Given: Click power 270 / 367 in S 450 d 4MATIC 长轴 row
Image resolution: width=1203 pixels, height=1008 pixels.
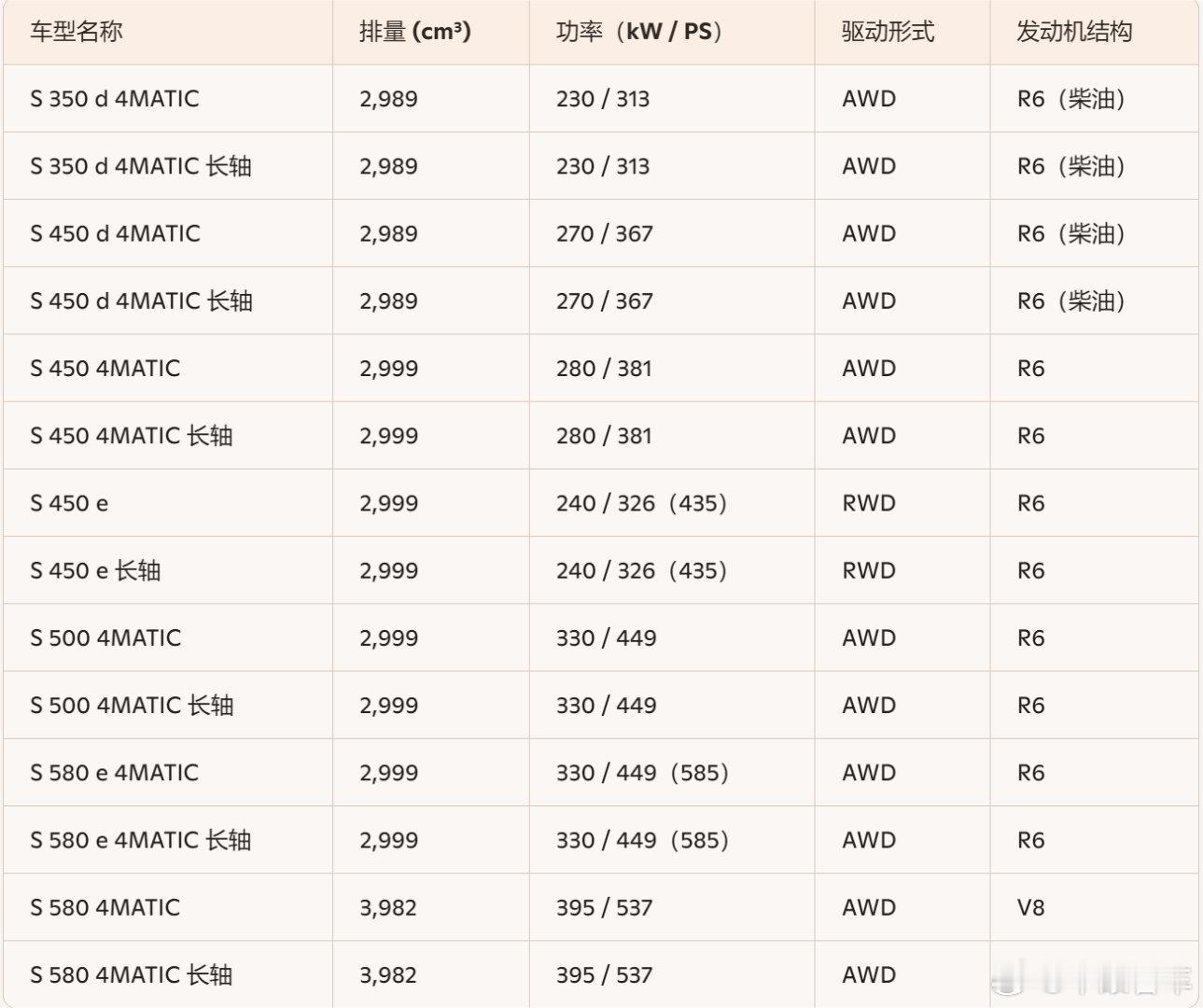Looking at the screenshot, I should click(605, 301).
